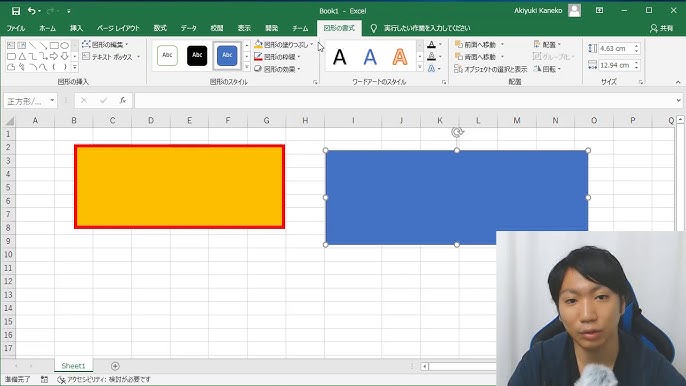Select the horizontal text box shape icon
This screenshot has height=386, width=686.
coord(11,45)
